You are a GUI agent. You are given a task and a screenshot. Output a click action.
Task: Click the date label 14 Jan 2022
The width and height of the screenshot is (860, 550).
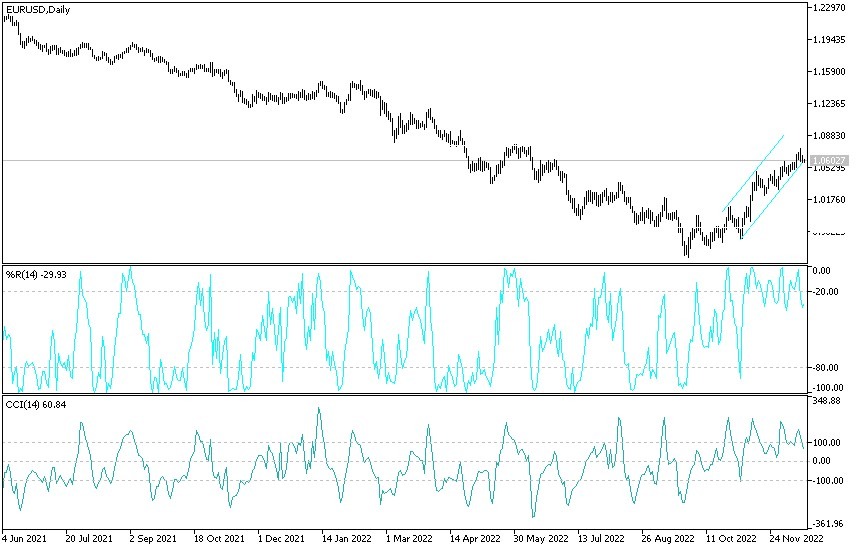coord(347,538)
